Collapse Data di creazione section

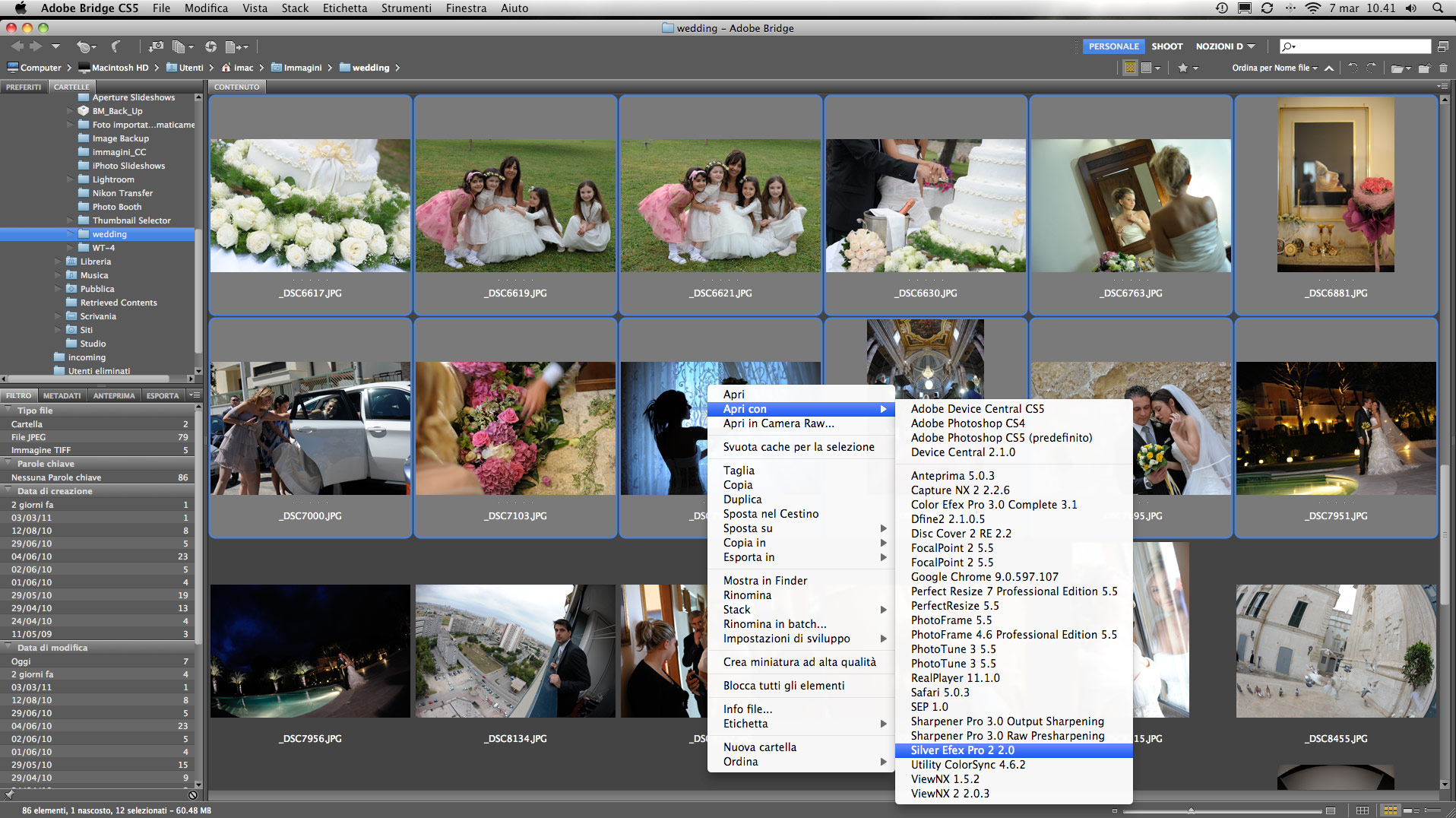pyautogui.click(x=9, y=491)
